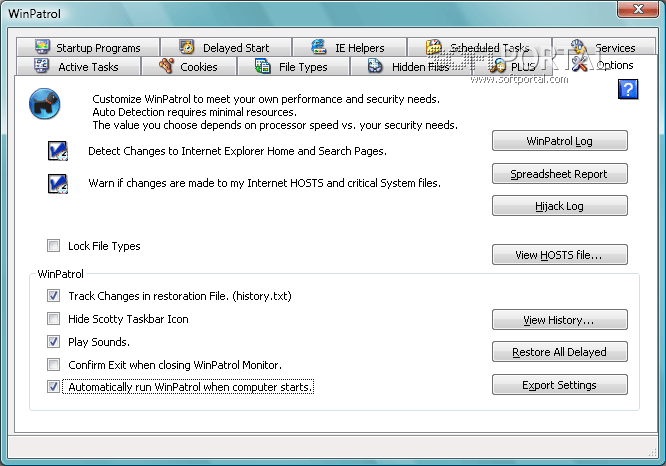The image size is (666, 466).
Task: Click the Scheduled Tasks tab icon
Action: [434, 47]
